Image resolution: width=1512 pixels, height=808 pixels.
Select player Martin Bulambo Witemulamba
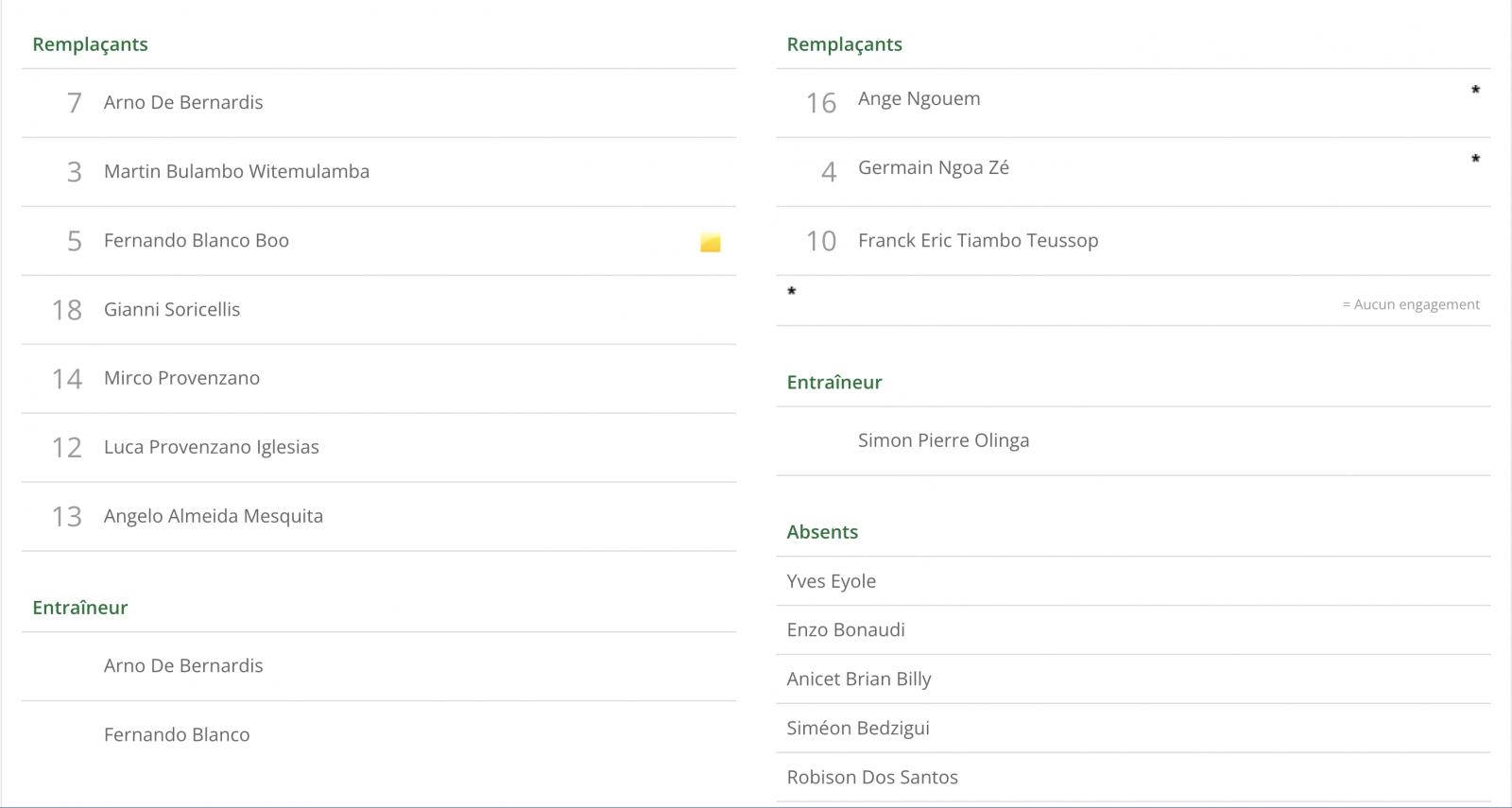pos(236,171)
